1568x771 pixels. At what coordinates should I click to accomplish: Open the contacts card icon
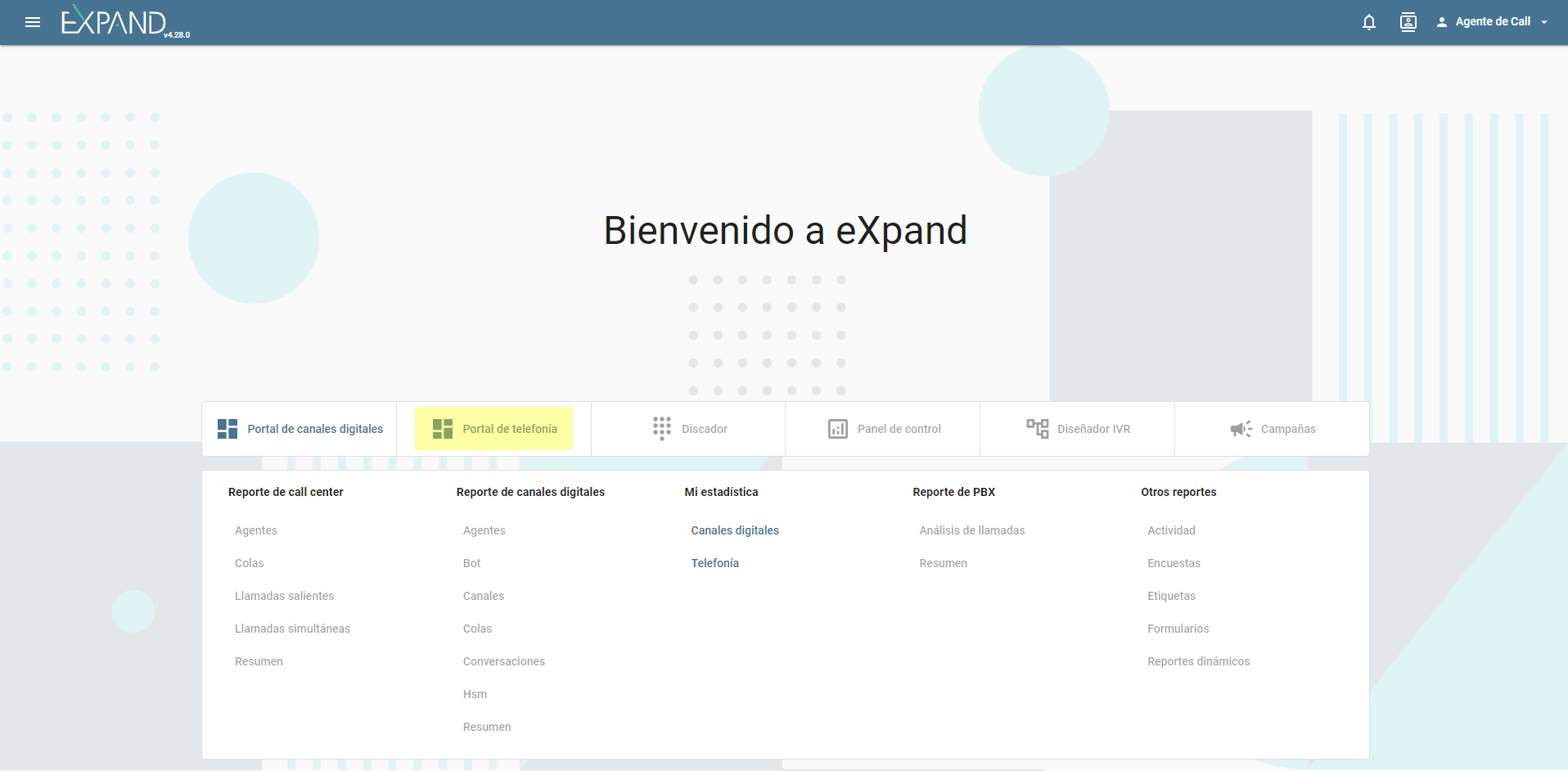click(x=1408, y=22)
